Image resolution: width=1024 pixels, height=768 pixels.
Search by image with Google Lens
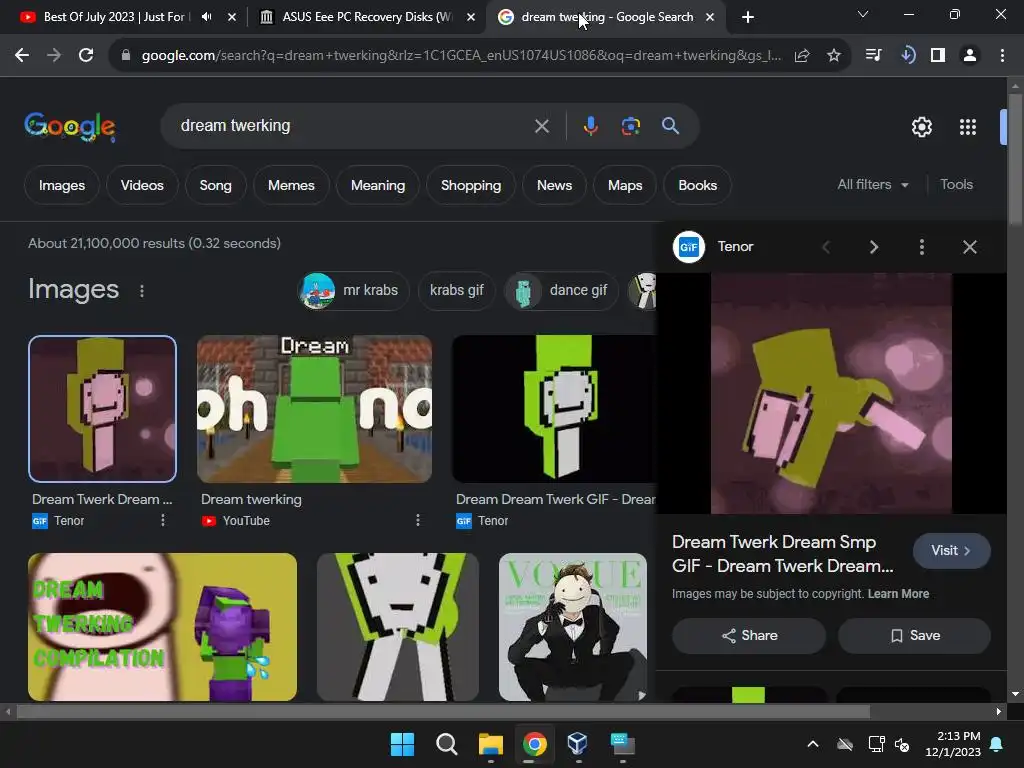click(x=630, y=126)
